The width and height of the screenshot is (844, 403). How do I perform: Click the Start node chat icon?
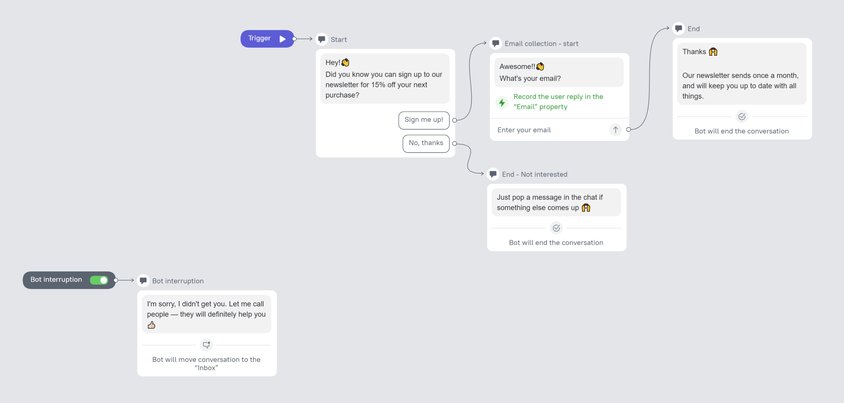(x=322, y=39)
